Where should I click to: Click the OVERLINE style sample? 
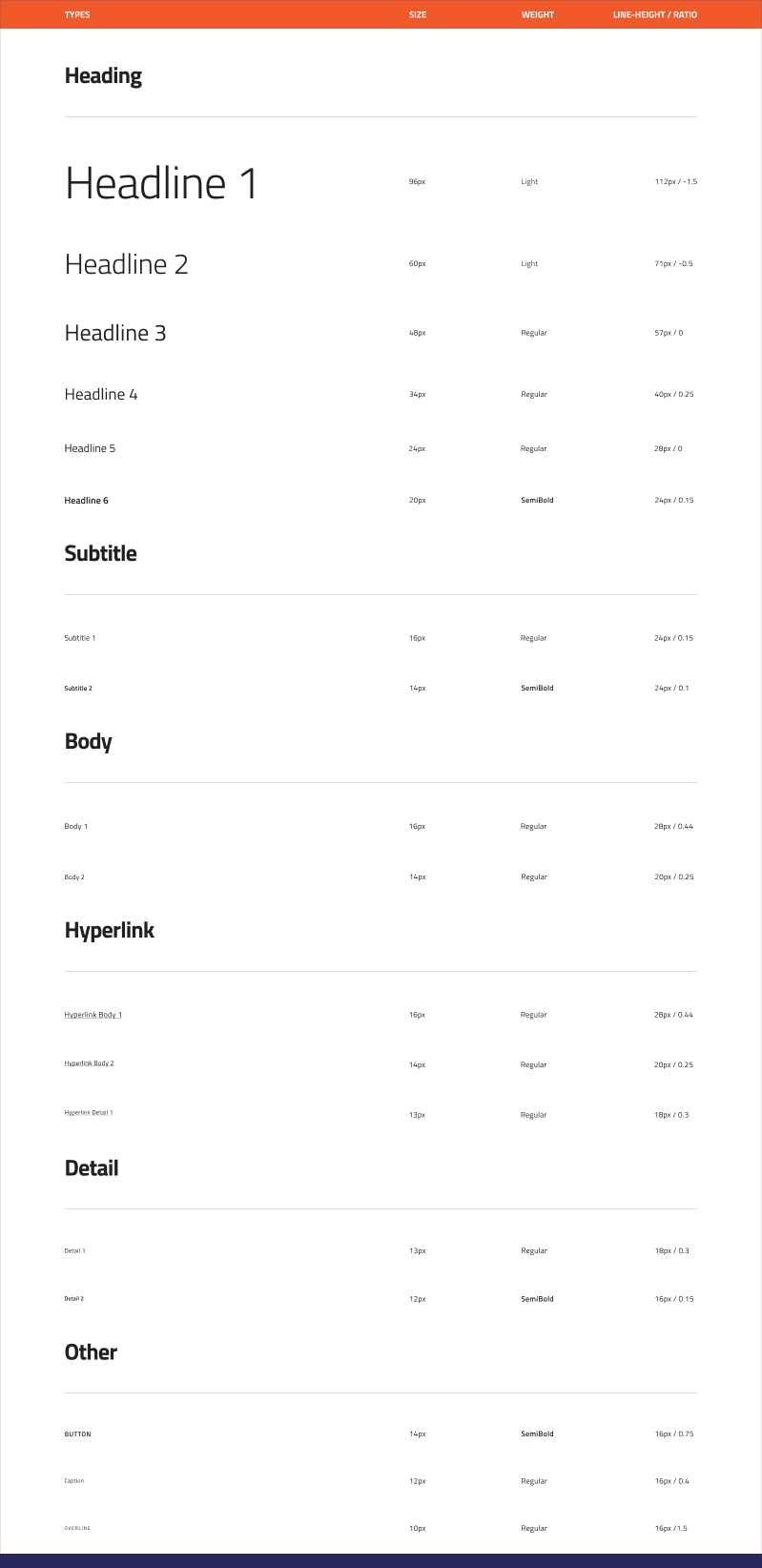[x=77, y=1528]
